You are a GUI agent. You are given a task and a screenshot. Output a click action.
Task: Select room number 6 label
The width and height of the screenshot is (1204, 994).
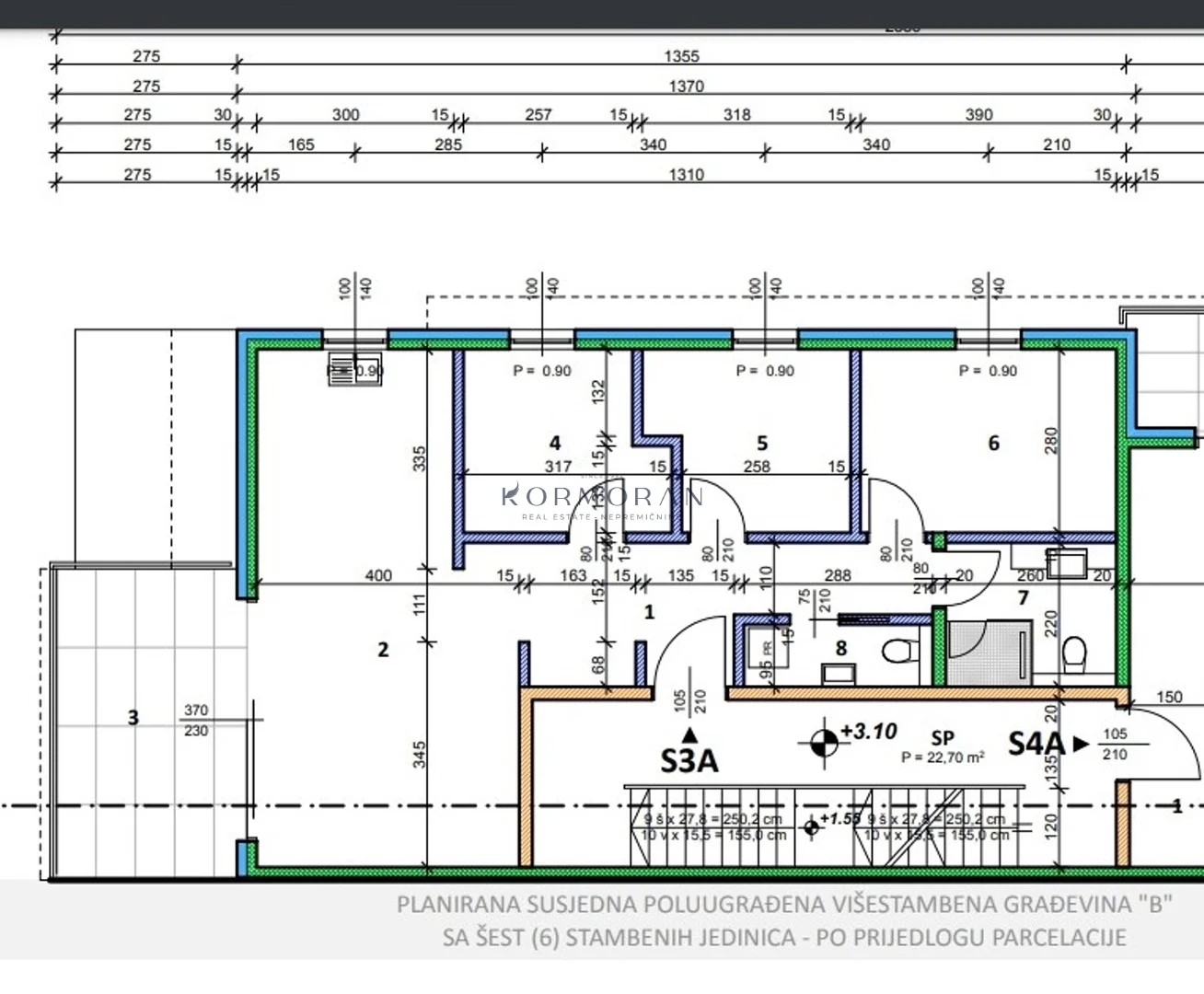[x=993, y=444]
